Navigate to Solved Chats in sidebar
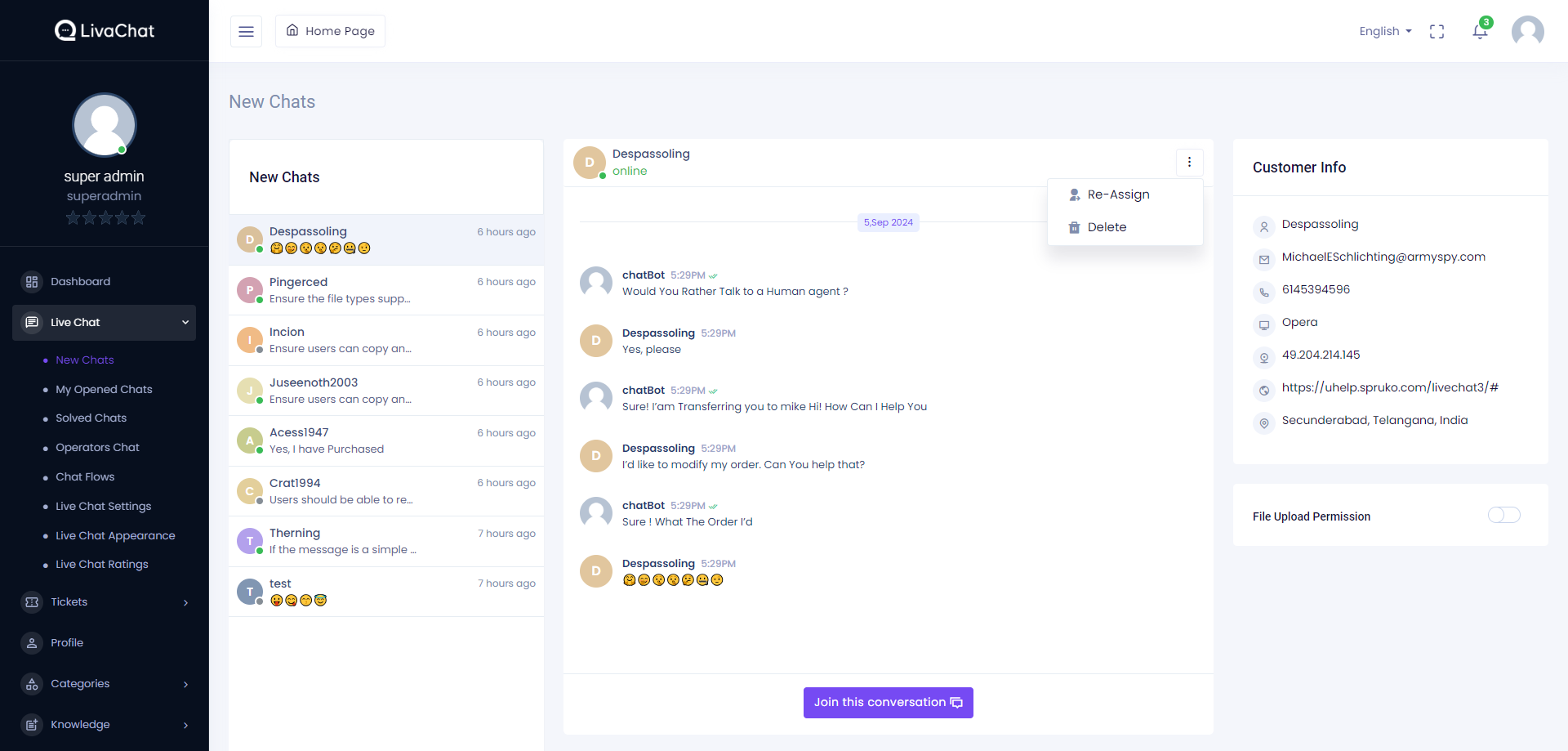 coord(91,418)
